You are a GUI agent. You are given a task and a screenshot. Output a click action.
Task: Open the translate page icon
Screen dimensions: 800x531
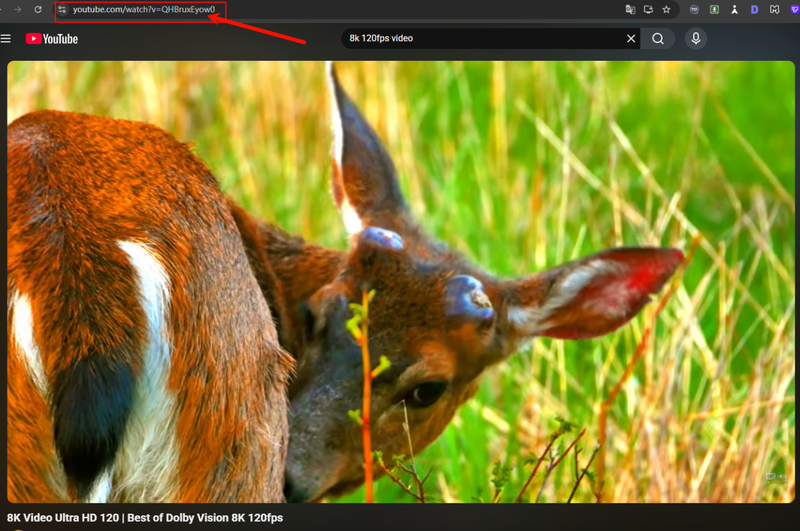tap(631, 10)
